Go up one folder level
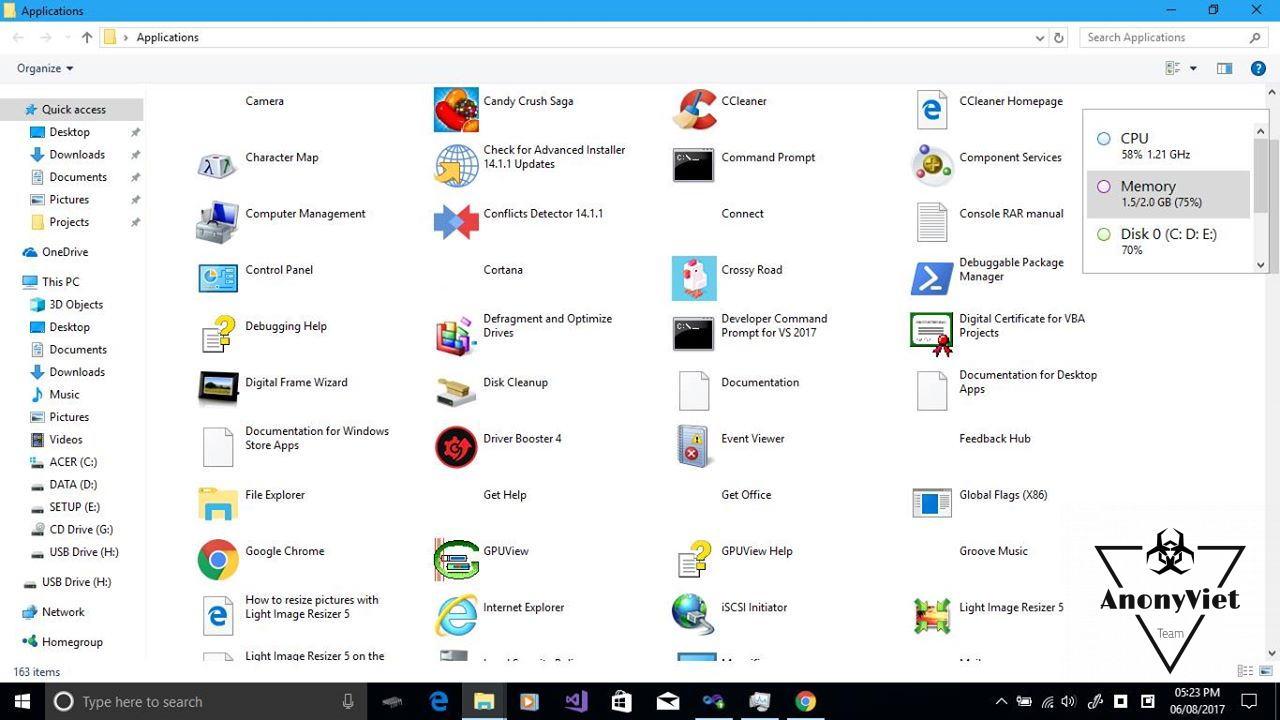 click(x=87, y=38)
